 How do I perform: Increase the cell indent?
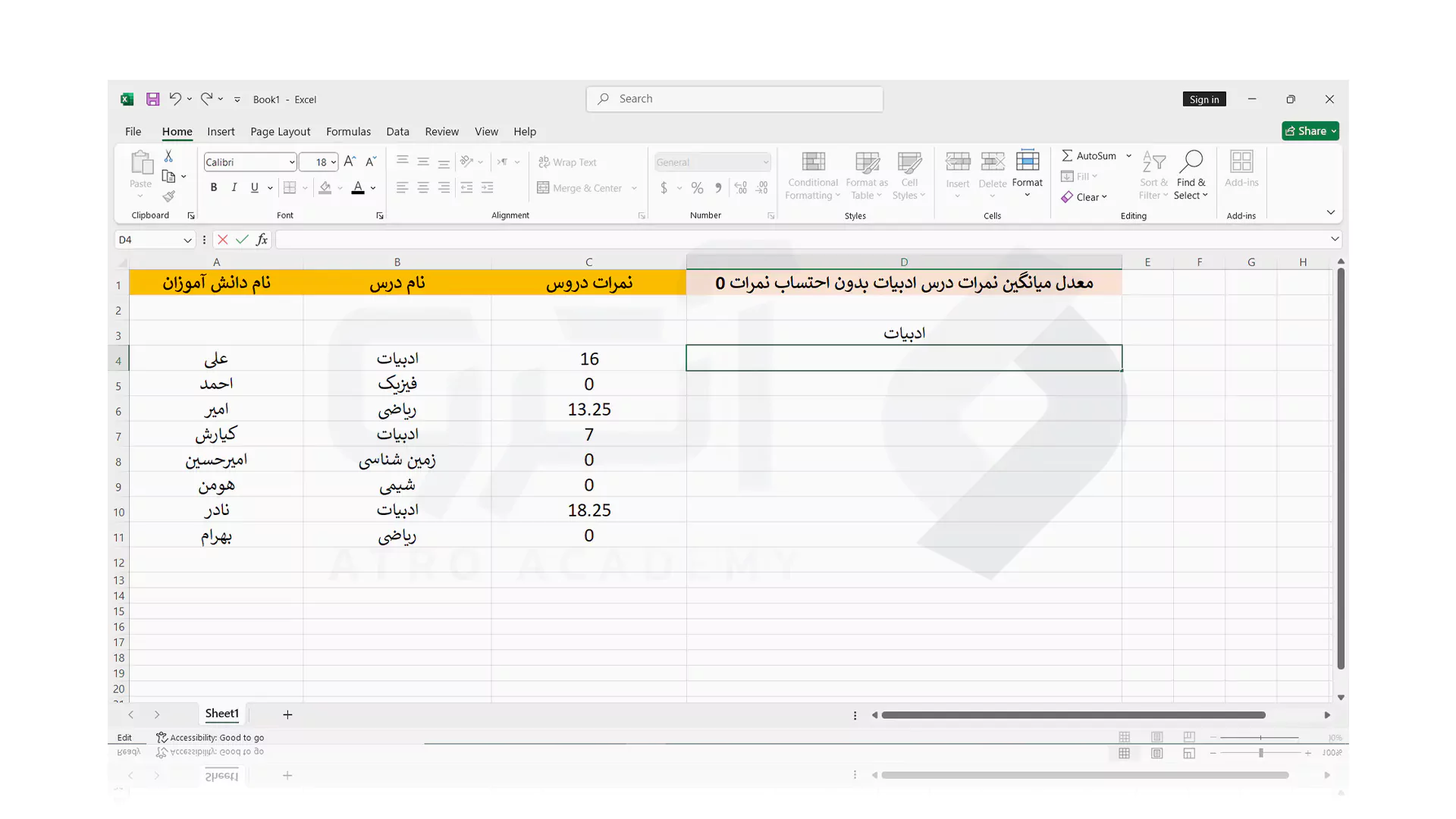(487, 187)
